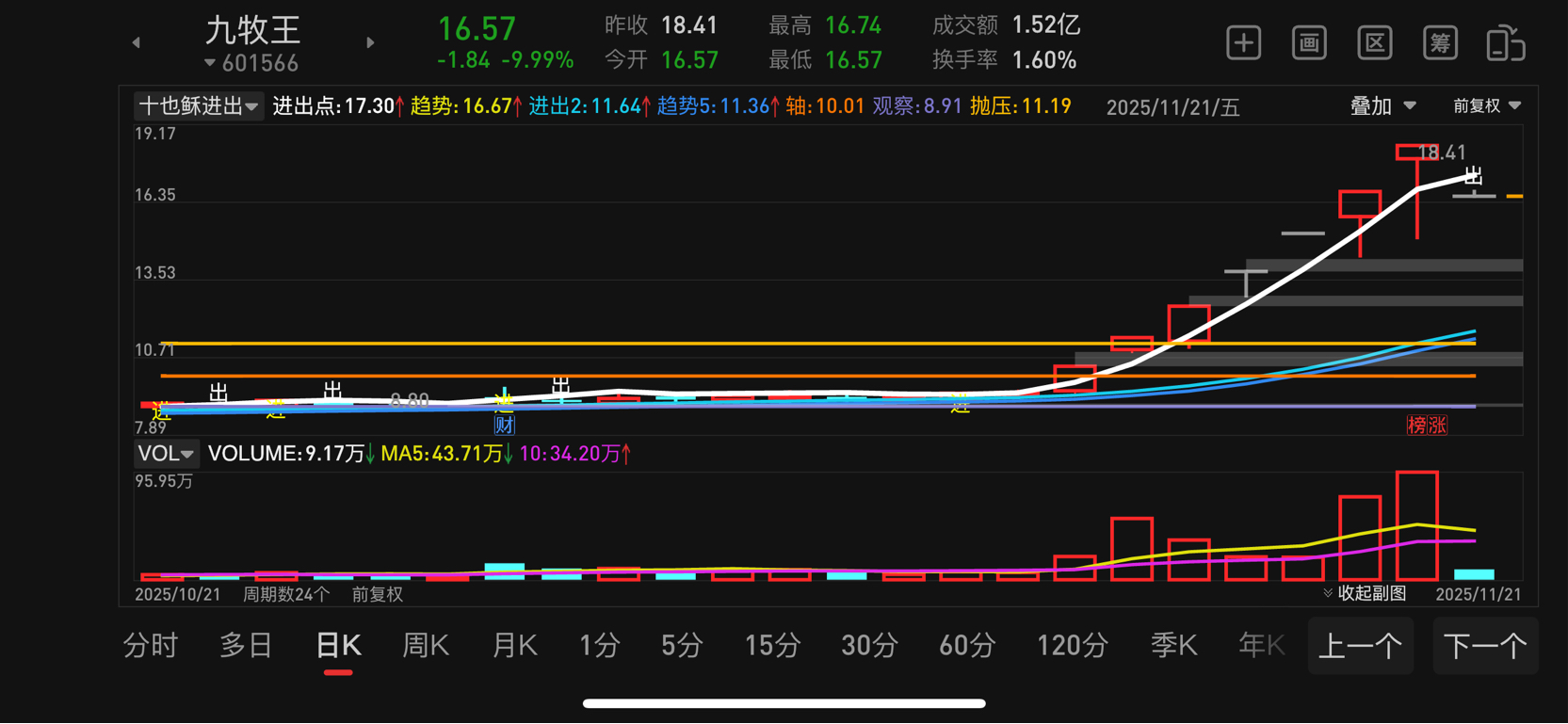This screenshot has height=724, width=1568.
Task: Go to previous stock with left arrow
Action: click(137, 42)
